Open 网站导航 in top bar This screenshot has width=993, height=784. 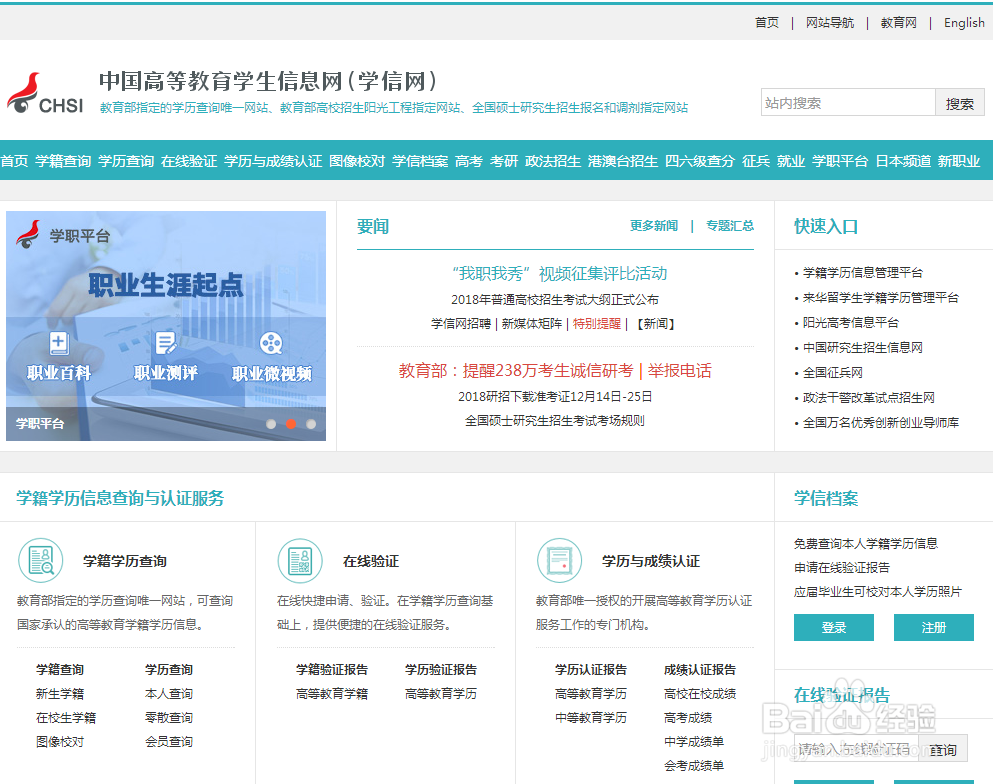830,23
